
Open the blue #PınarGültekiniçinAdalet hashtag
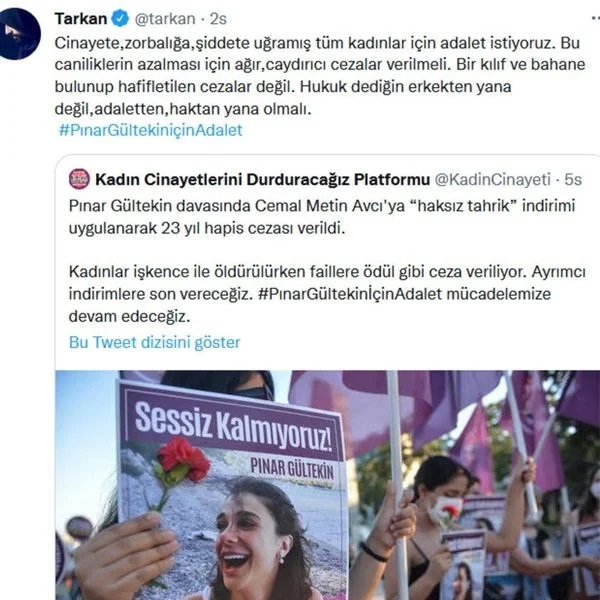coord(151,130)
